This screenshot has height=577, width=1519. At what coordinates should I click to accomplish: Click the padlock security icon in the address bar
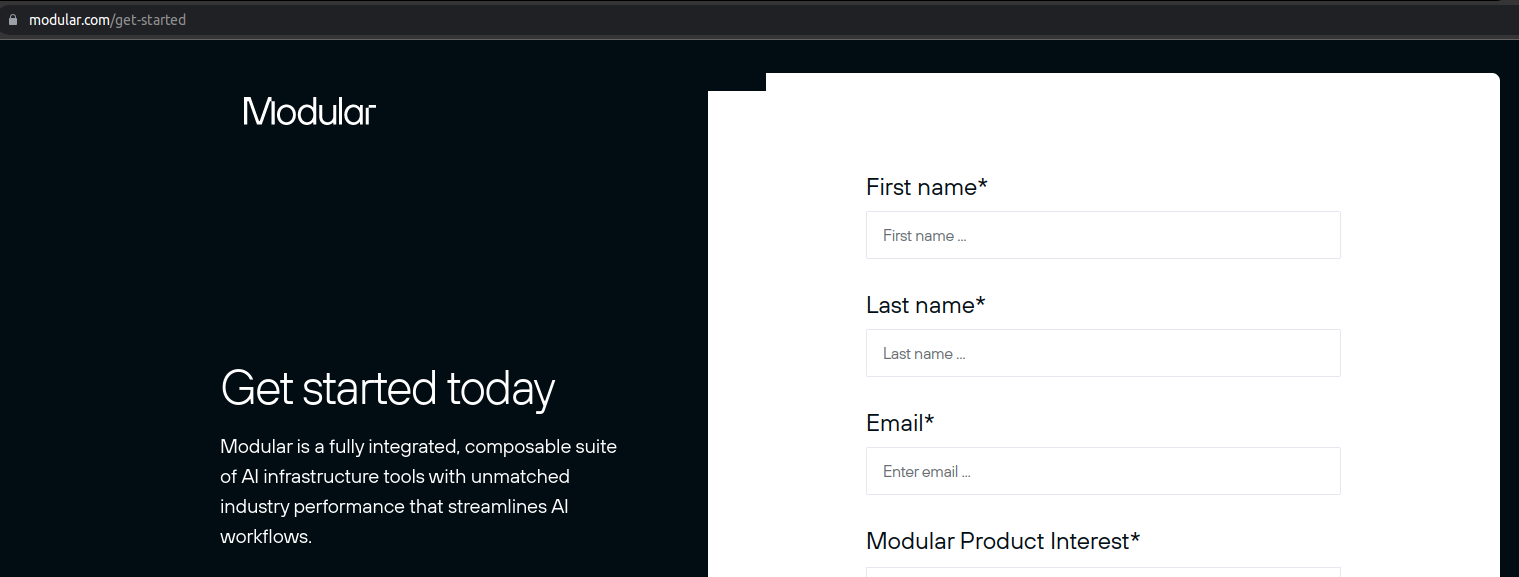click(12, 19)
